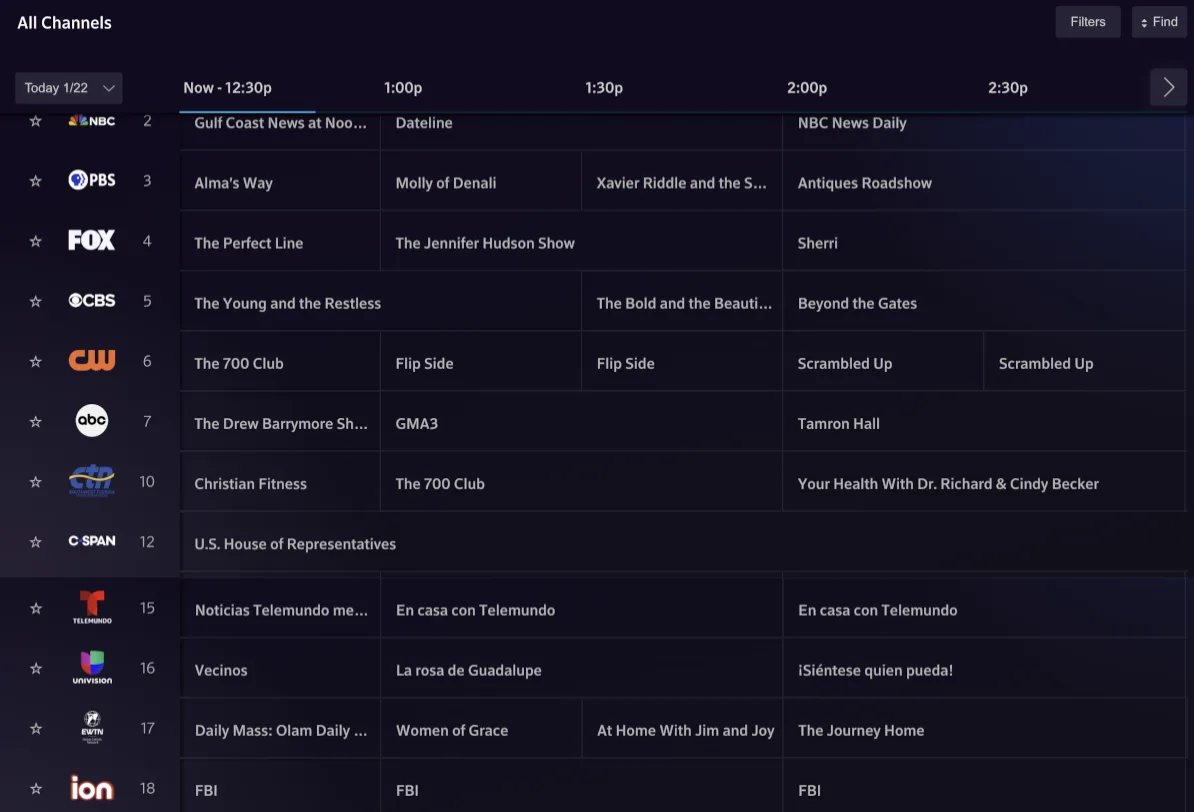Image resolution: width=1194 pixels, height=812 pixels.
Task: Click the PBS channel logo
Action: pos(91,180)
